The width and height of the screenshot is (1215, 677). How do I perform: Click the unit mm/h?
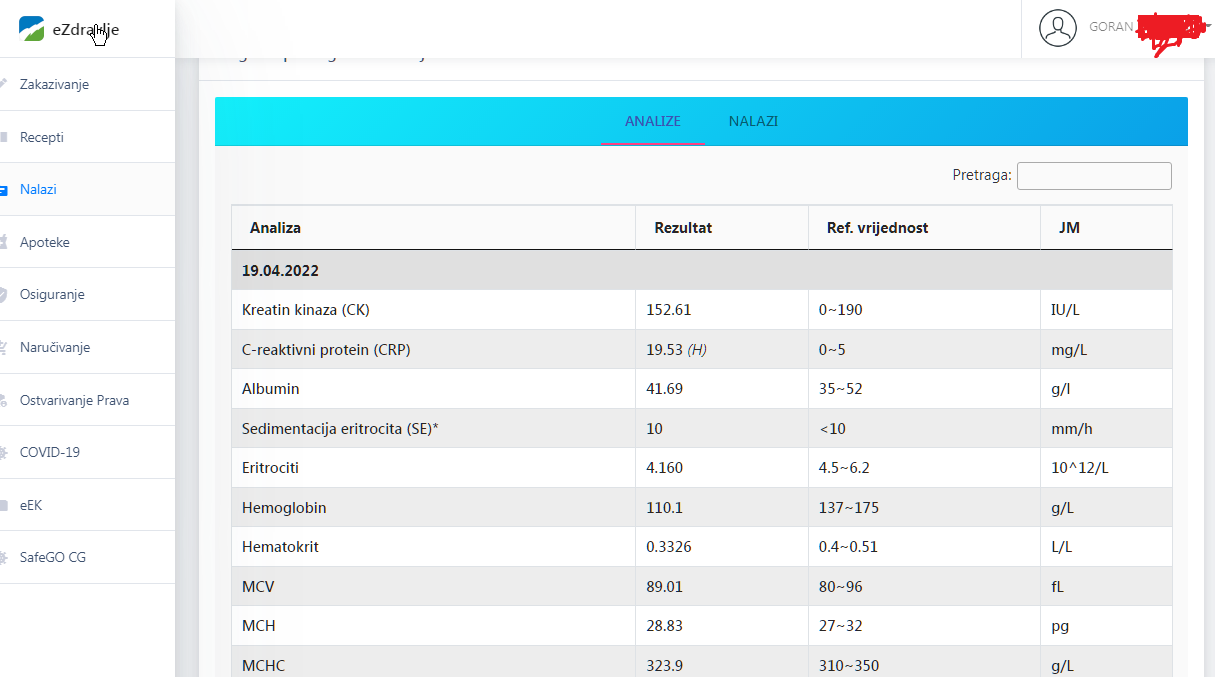pyautogui.click(x=1072, y=428)
